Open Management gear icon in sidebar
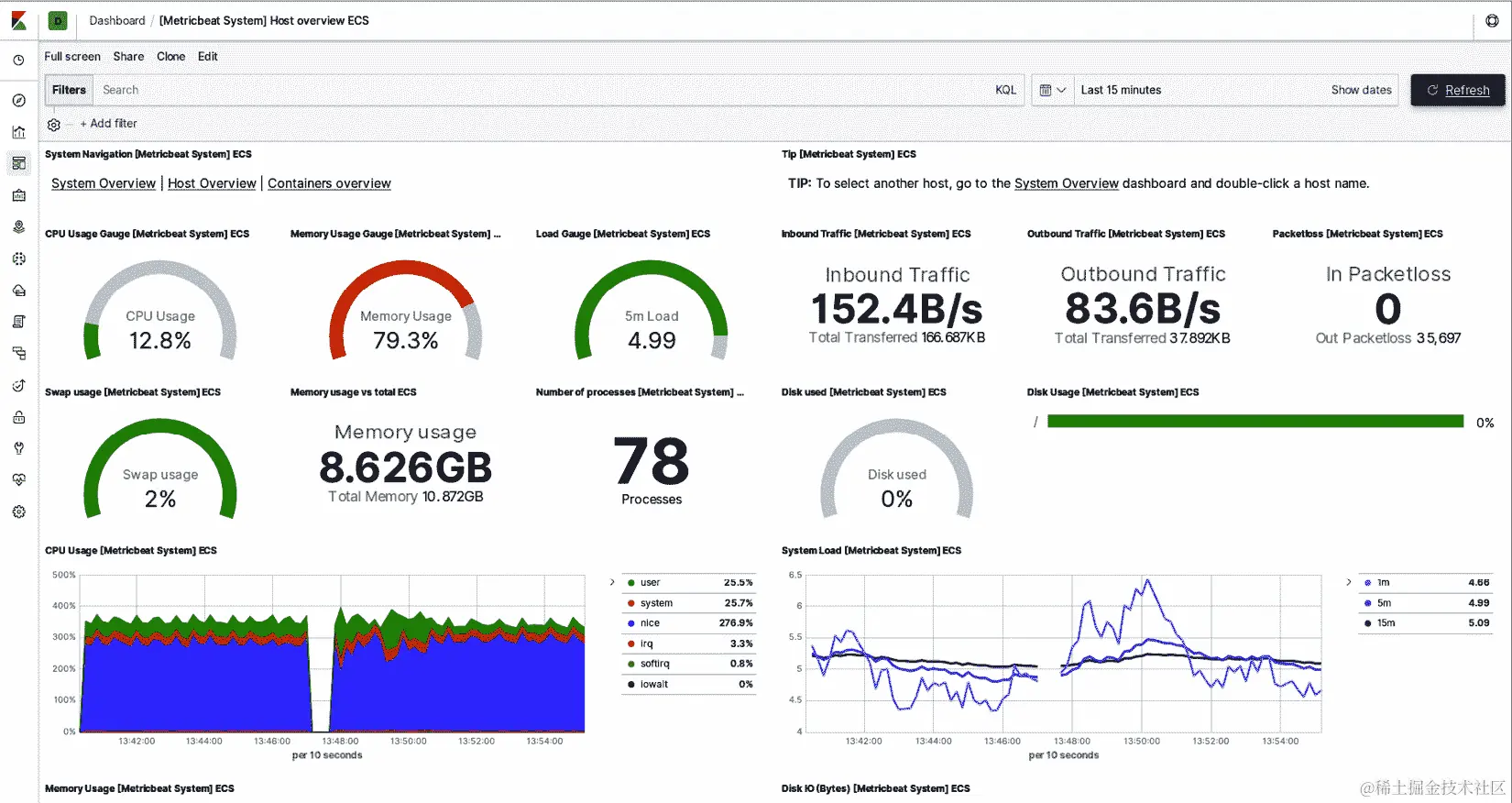 coord(18,511)
